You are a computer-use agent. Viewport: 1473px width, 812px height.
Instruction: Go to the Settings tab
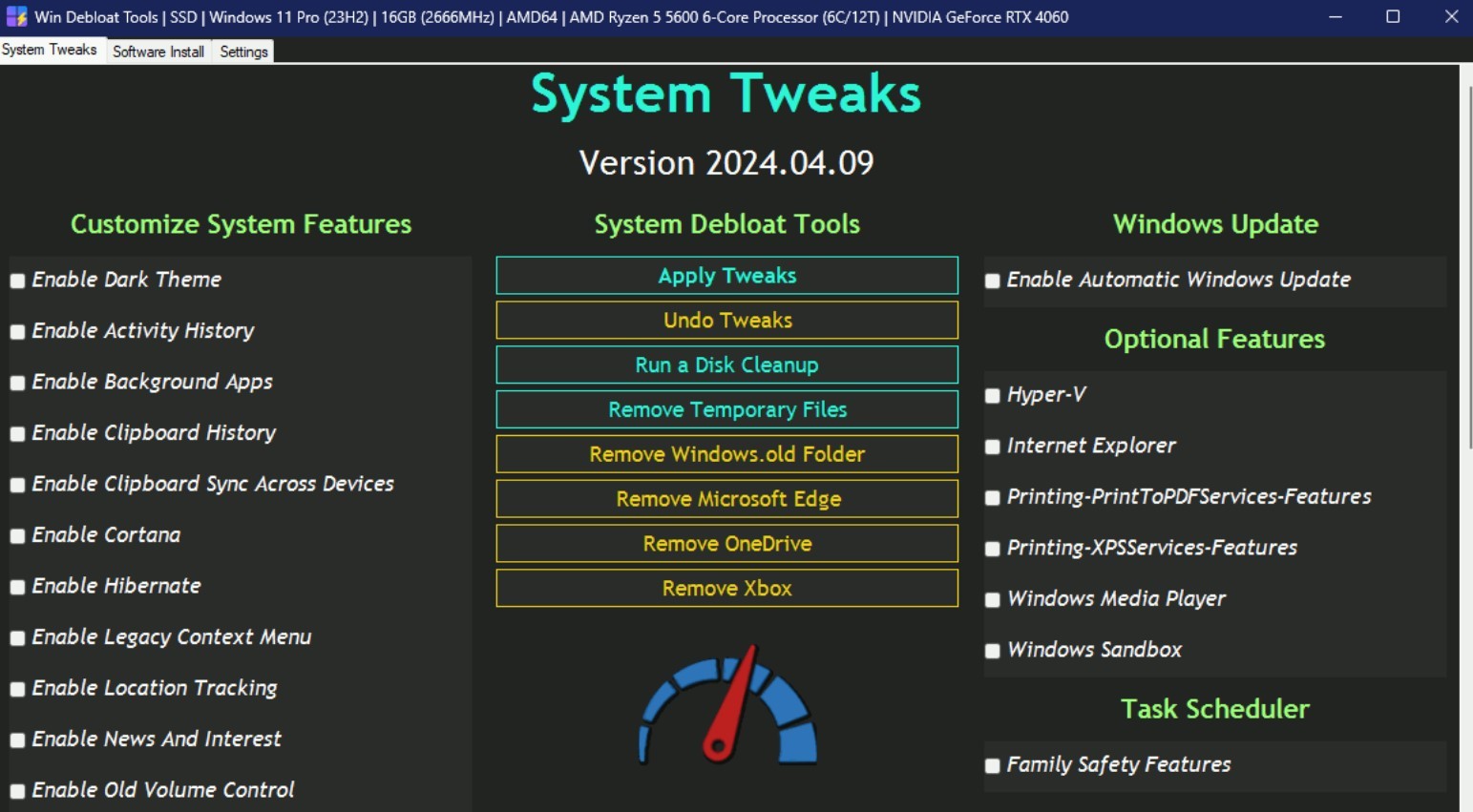[243, 52]
